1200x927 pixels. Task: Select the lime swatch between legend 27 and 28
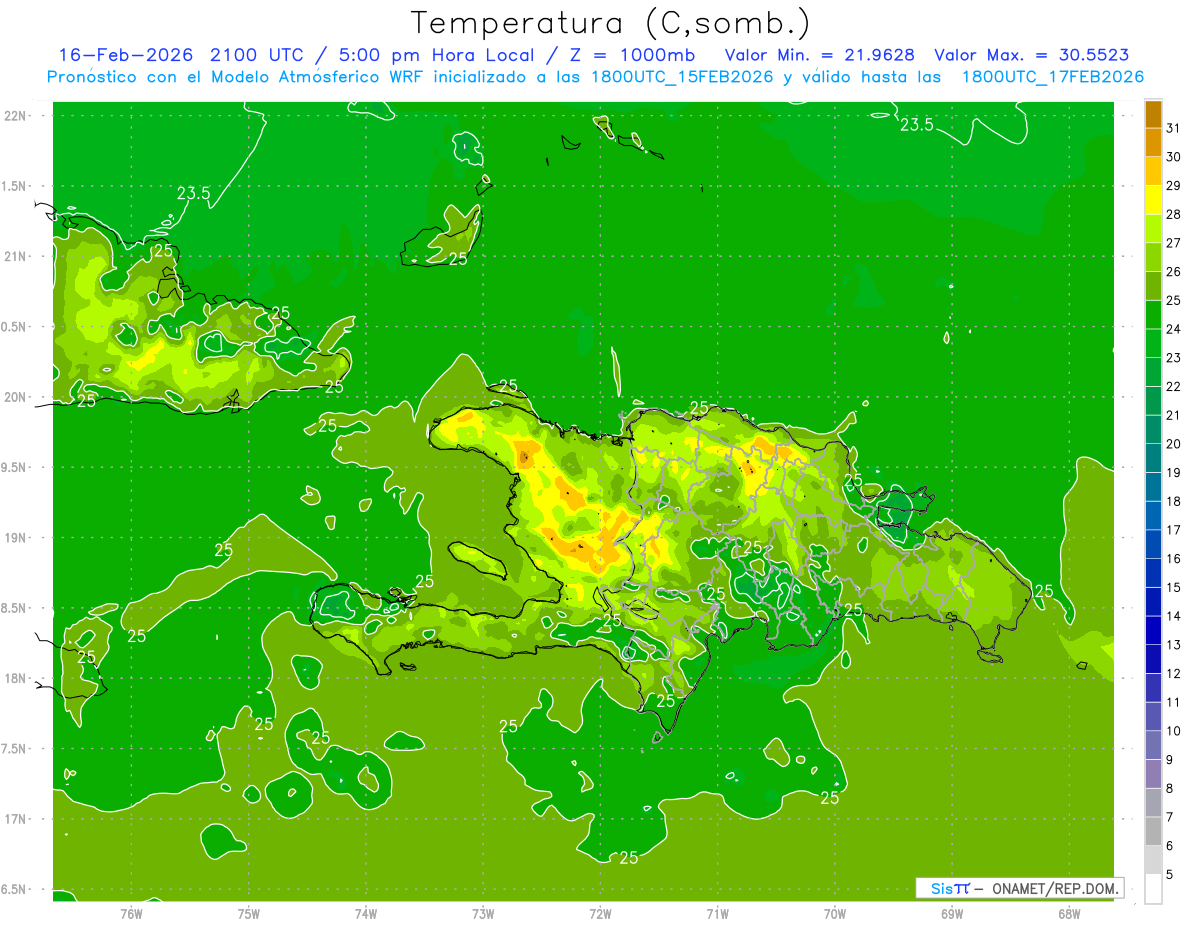pyautogui.click(x=1153, y=229)
